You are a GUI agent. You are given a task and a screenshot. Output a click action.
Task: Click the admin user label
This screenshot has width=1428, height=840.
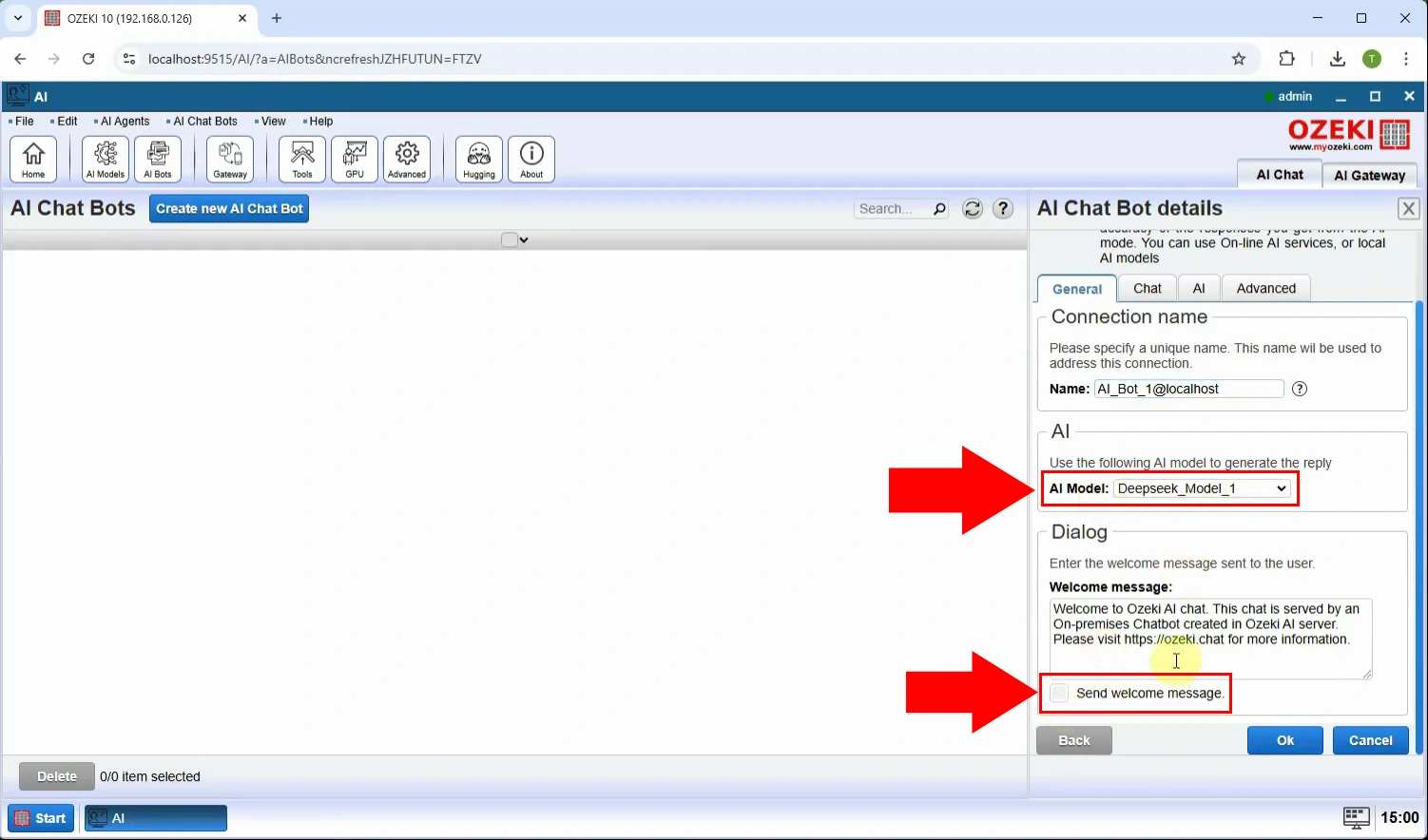(1295, 96)
